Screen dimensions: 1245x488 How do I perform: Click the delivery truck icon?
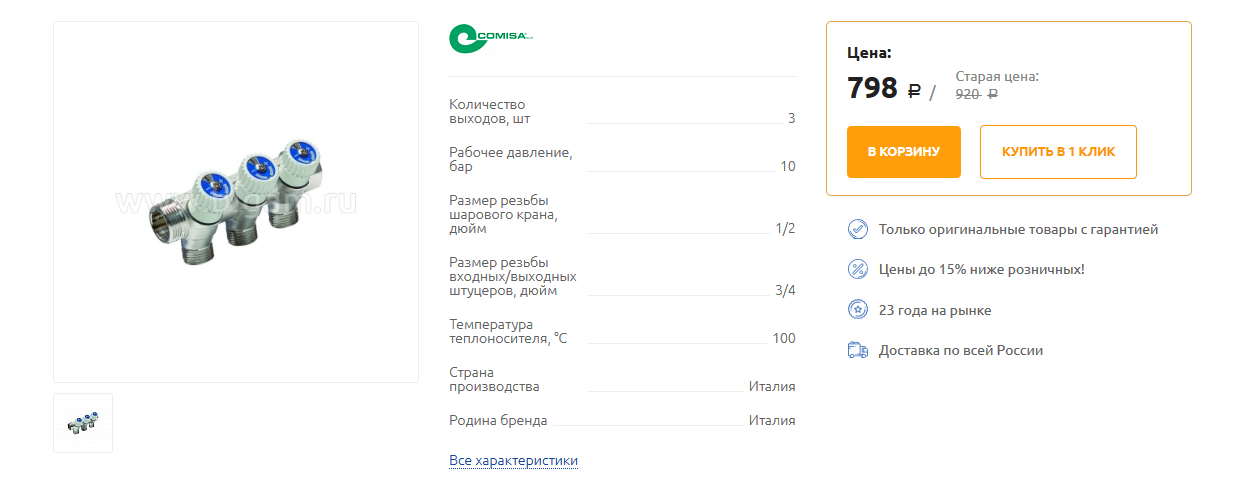[857, 350]
